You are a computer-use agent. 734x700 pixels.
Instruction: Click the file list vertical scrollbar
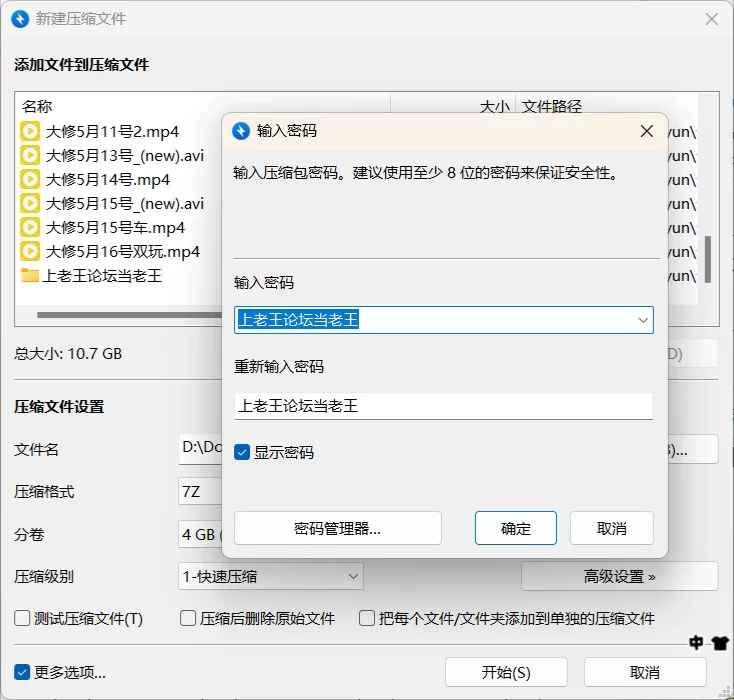(708, 260)
